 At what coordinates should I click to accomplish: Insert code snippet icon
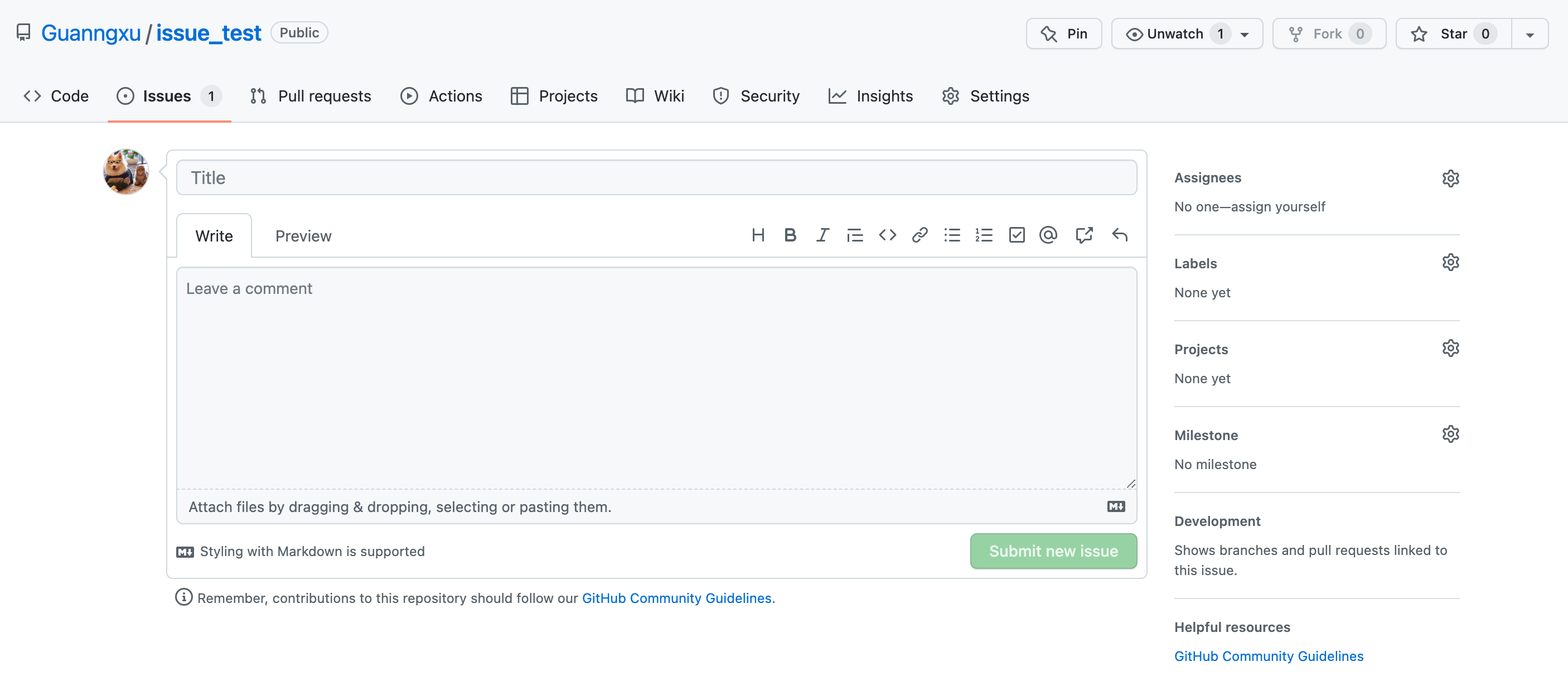click(888, 235)
